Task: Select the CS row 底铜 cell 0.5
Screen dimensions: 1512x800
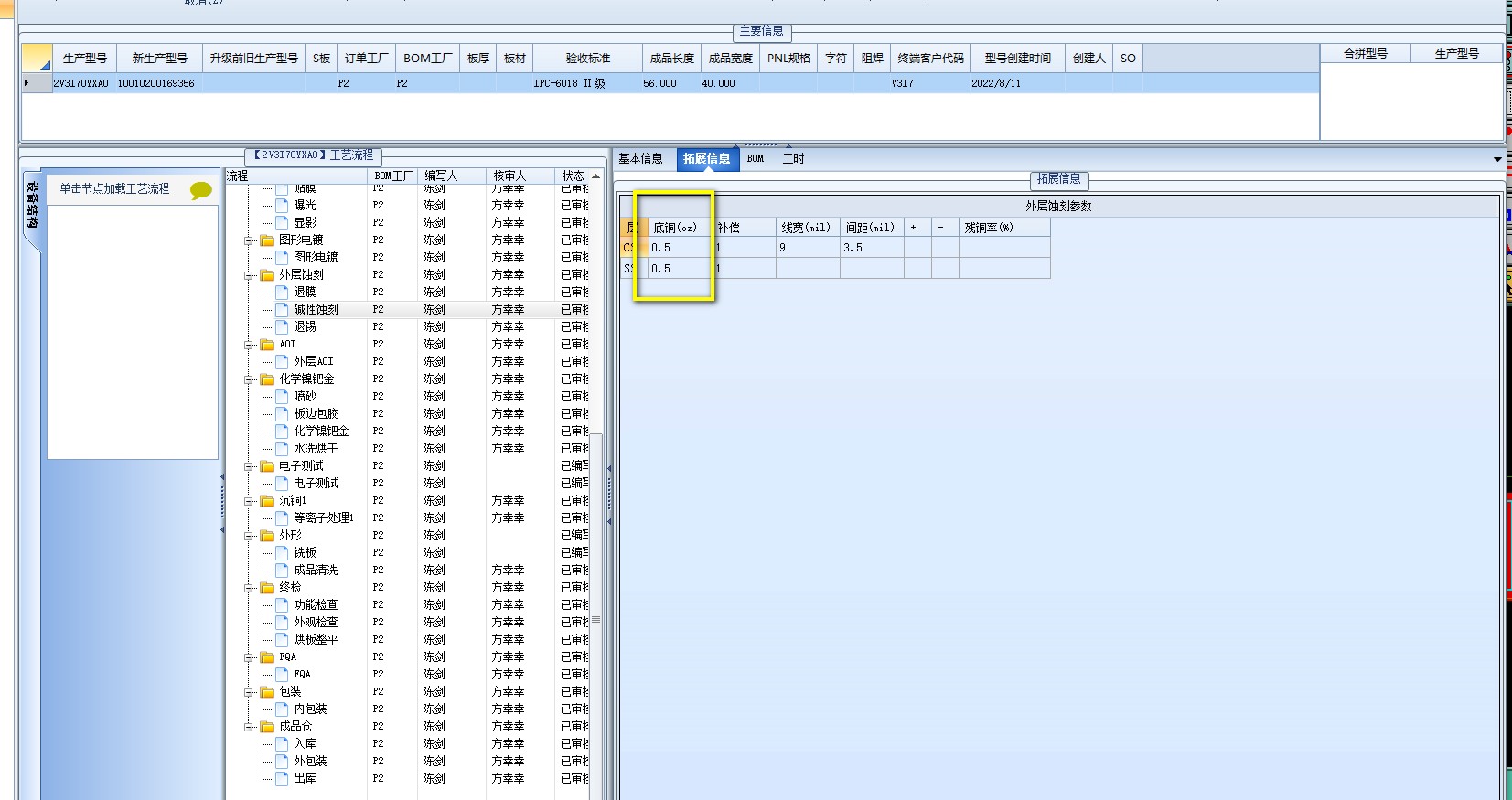Action: pos(680,248)
